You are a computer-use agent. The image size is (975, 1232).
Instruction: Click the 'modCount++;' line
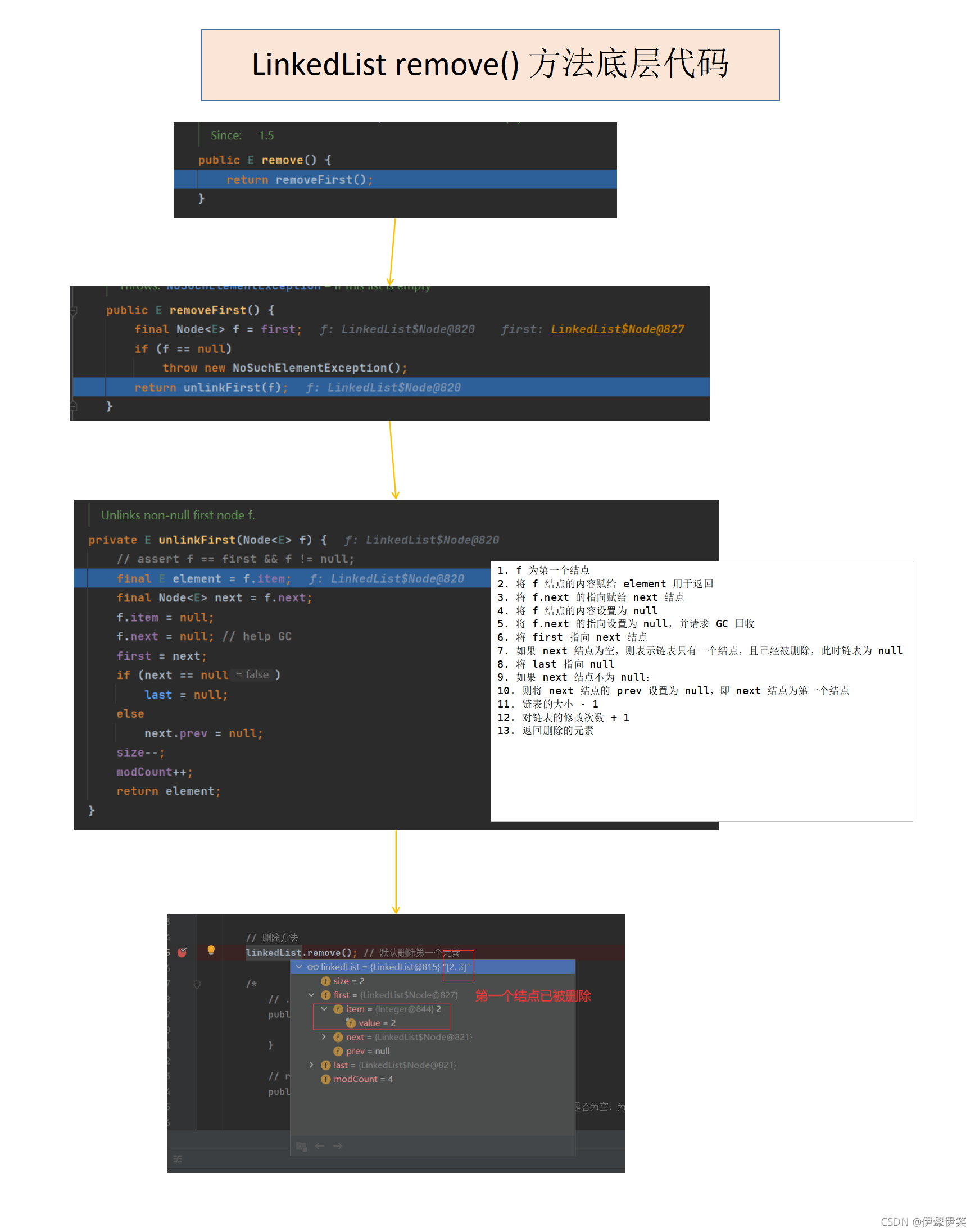coord(155,772)
